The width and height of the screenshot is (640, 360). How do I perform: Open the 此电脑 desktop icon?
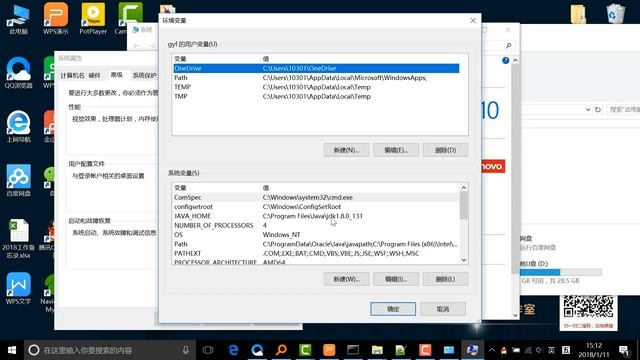coord(18,18)
